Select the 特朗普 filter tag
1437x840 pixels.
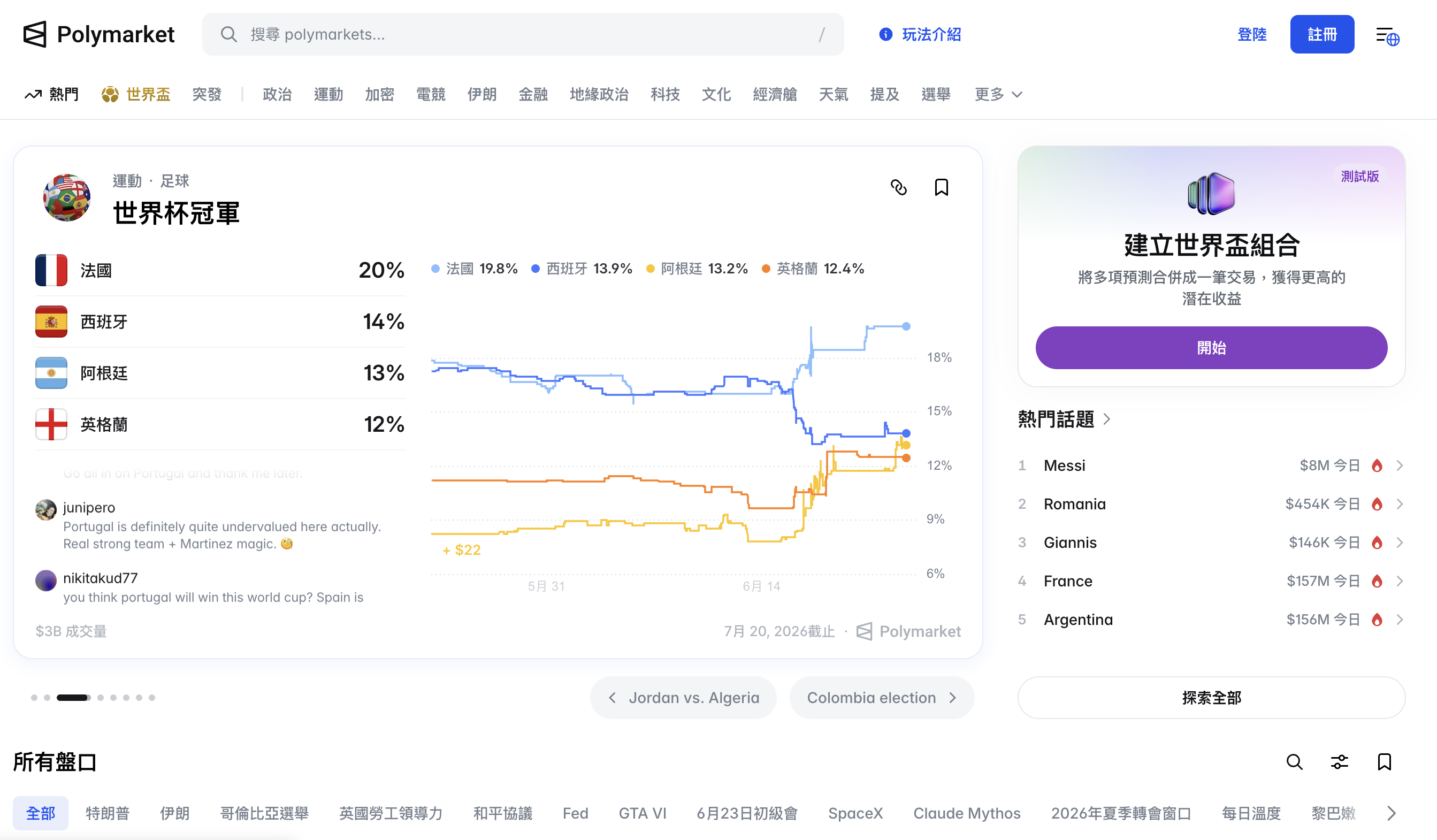point(108,813)
